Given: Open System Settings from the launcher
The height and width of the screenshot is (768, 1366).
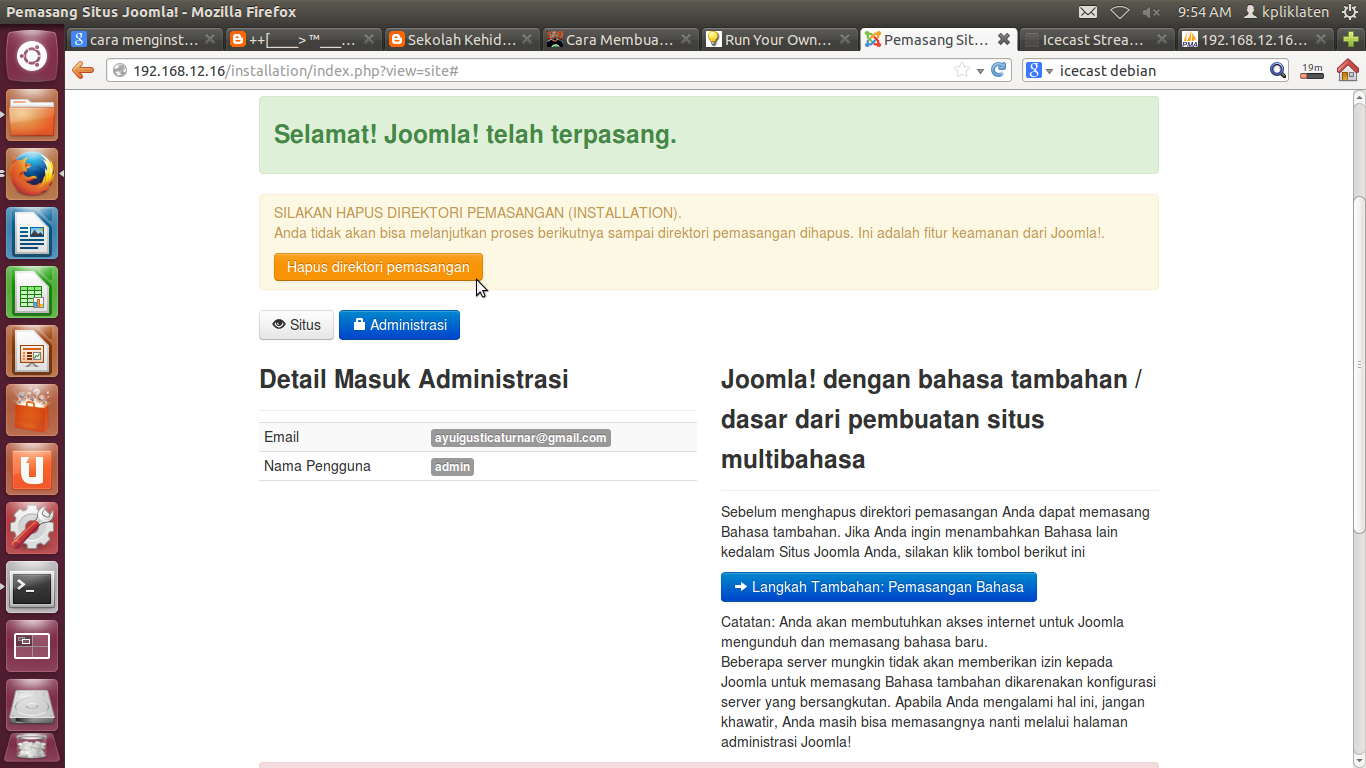Looking at the screenshot, I should pos(32,529).
